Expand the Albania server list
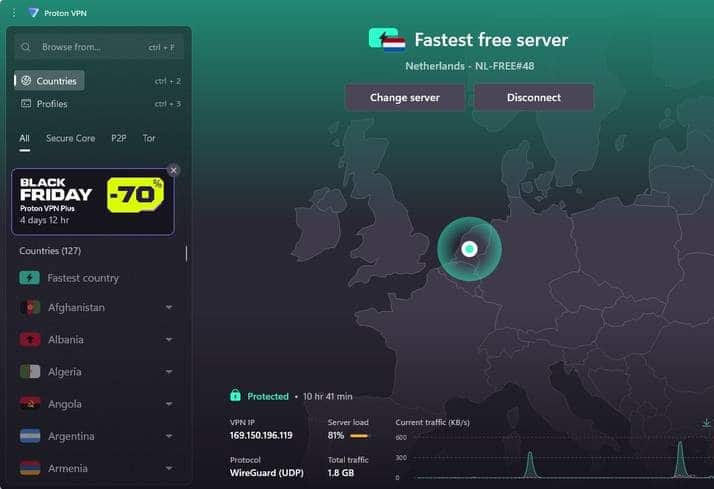The image size is (714, 489). (169, 340)
